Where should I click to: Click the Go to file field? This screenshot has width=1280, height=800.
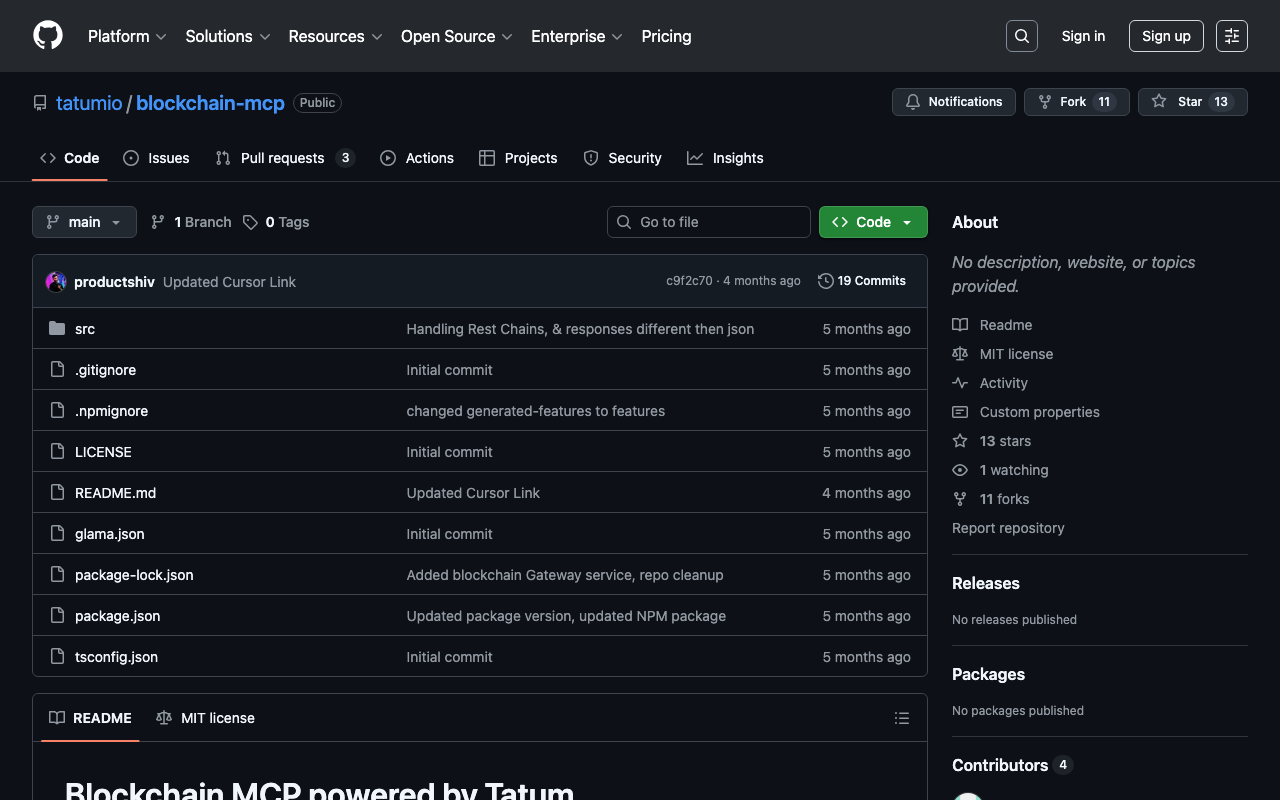tap(708, 222)
